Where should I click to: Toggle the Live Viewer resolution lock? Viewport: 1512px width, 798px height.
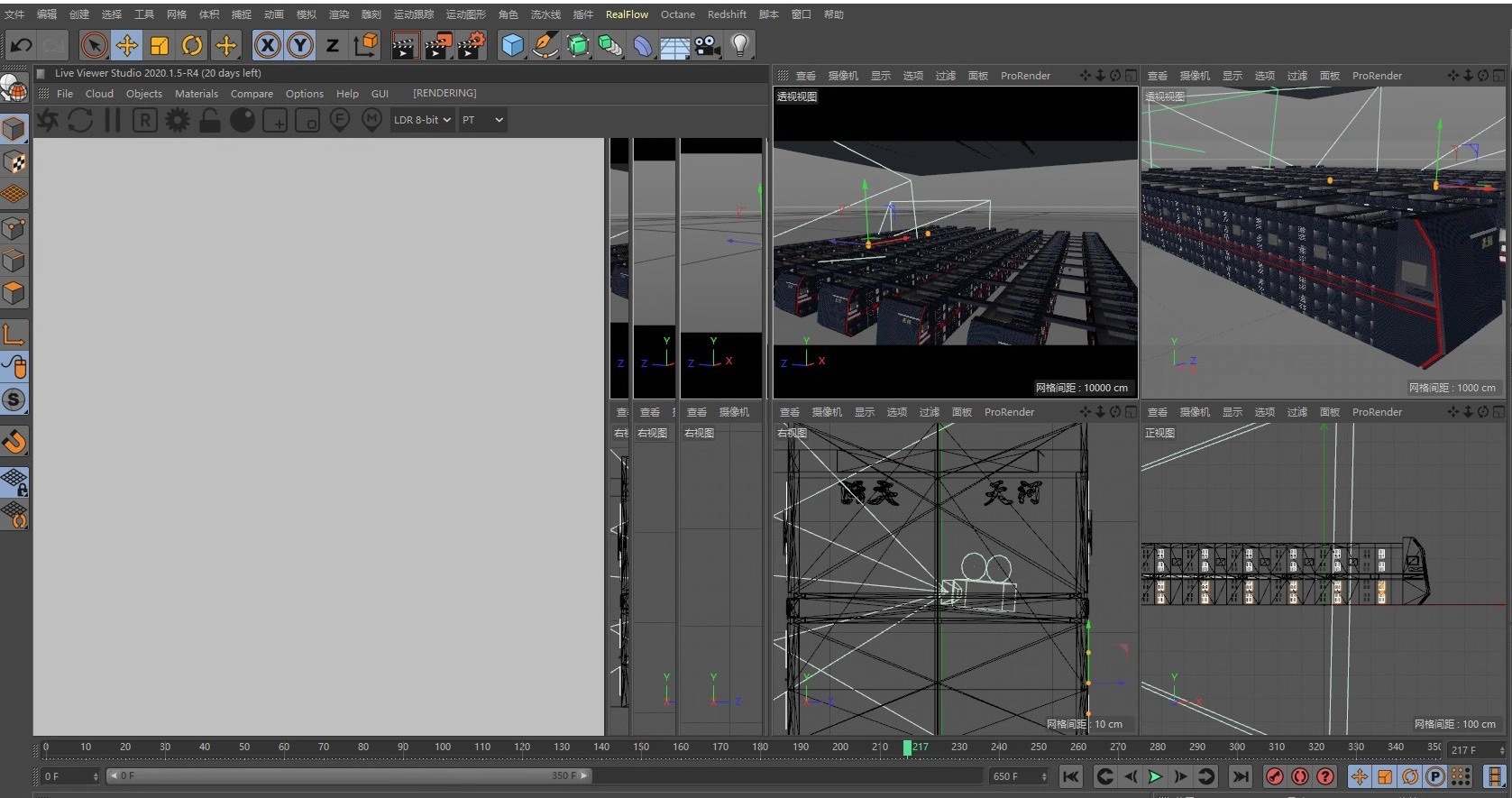210,120
